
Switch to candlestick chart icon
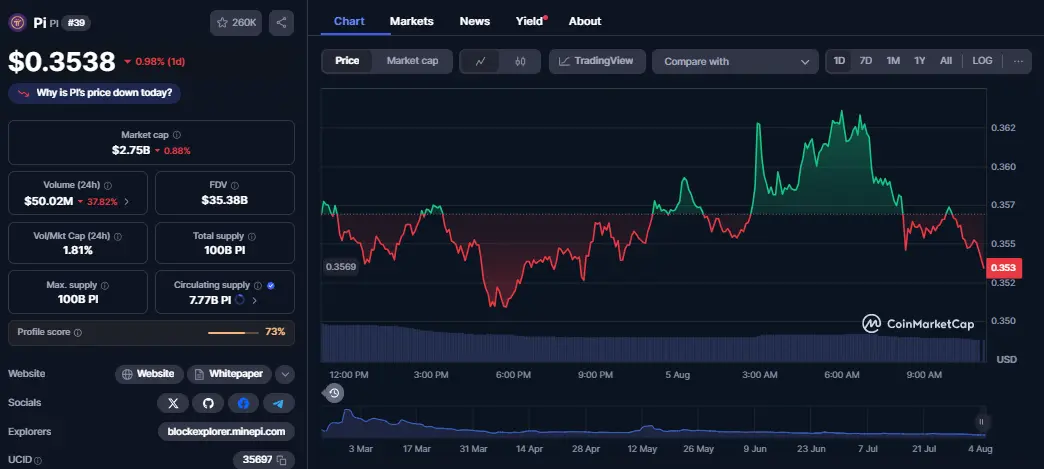(x=520, y=61)
